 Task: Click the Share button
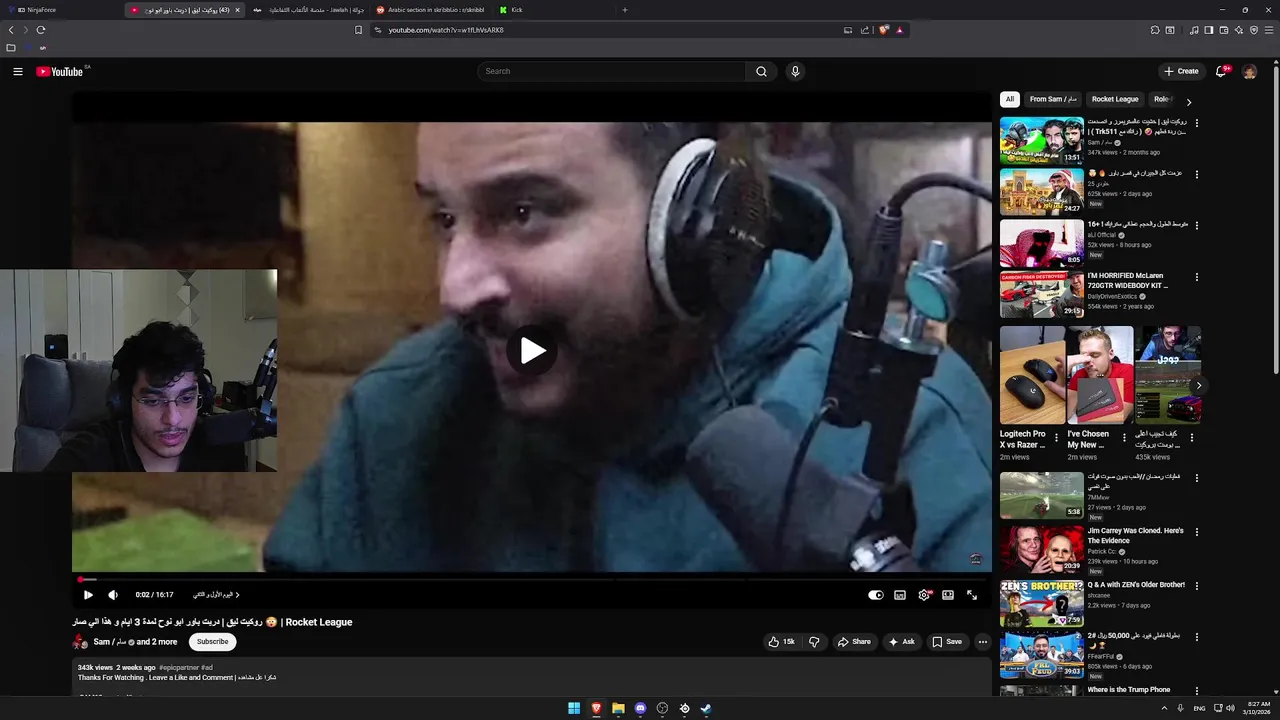854,642
